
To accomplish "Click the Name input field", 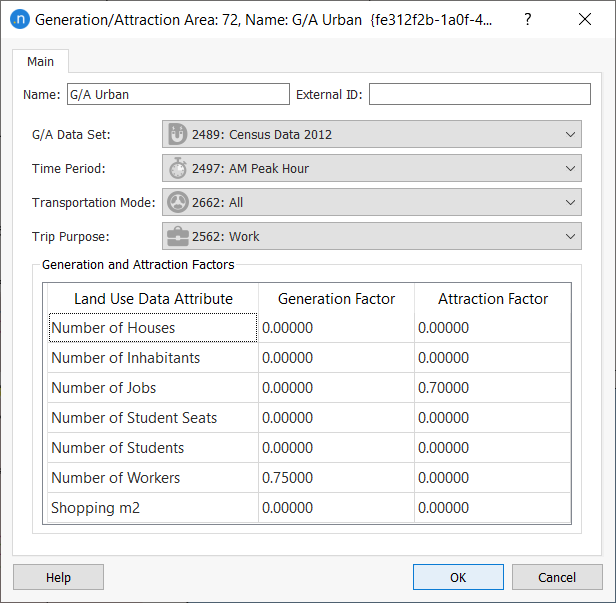I will (176, 95).
